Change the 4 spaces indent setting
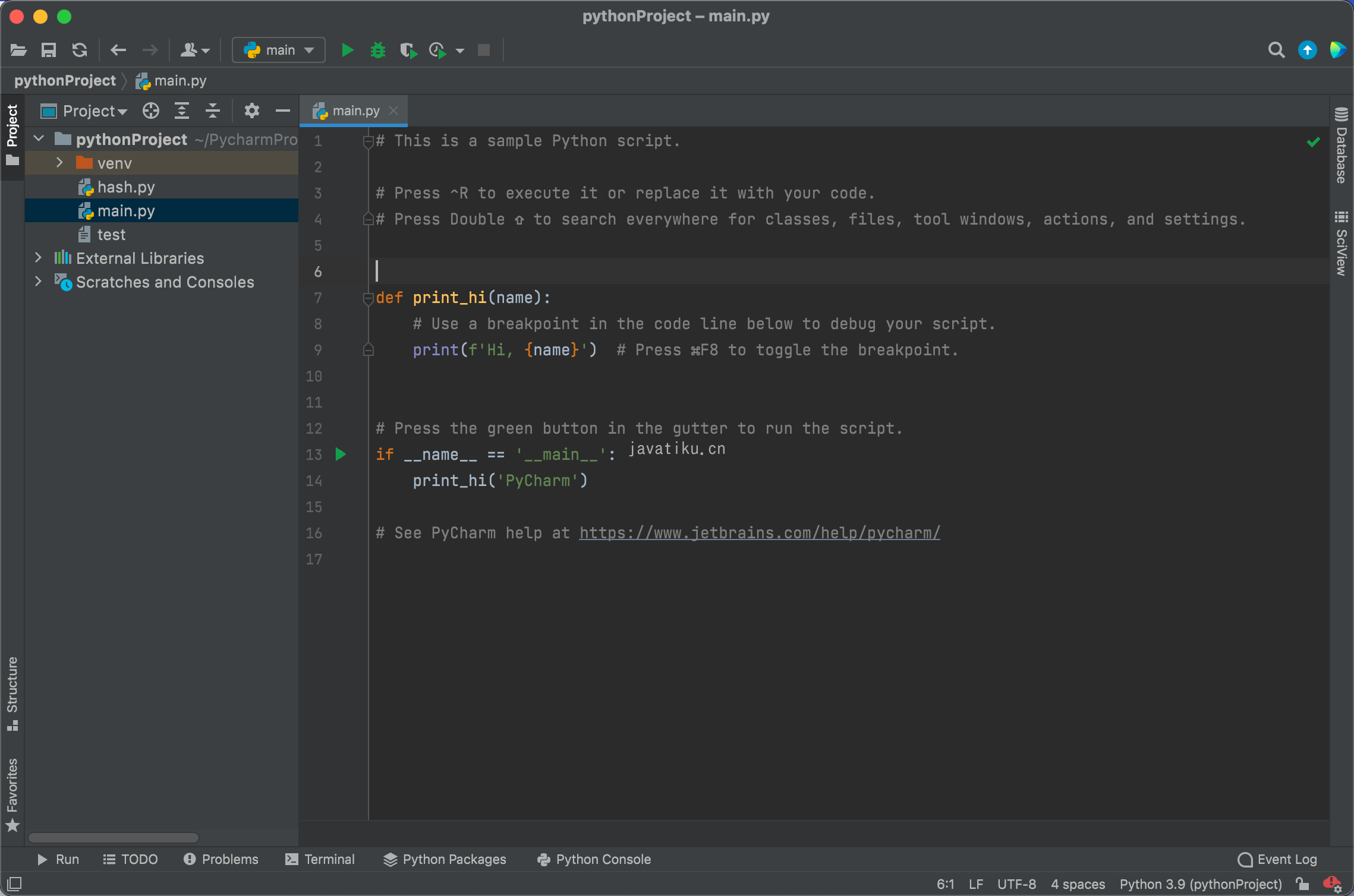 tap(1078, 884)
